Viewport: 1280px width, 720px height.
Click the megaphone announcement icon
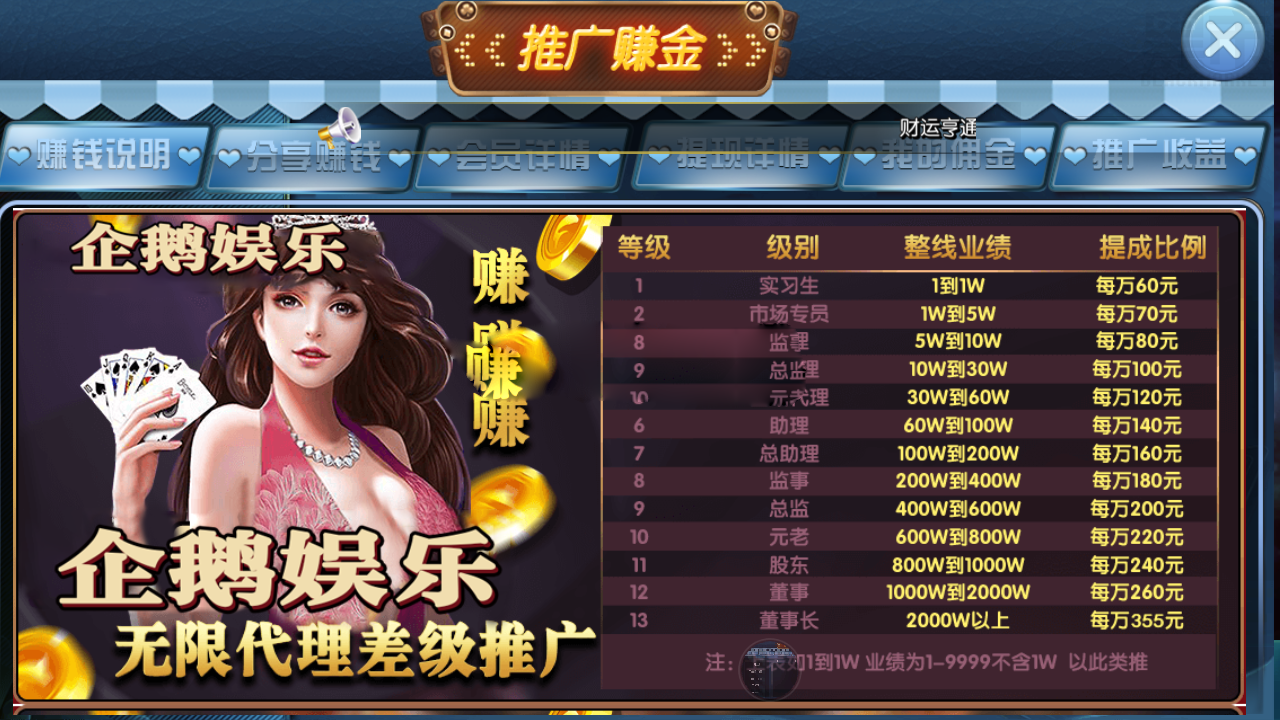click(x=340, y=128)
